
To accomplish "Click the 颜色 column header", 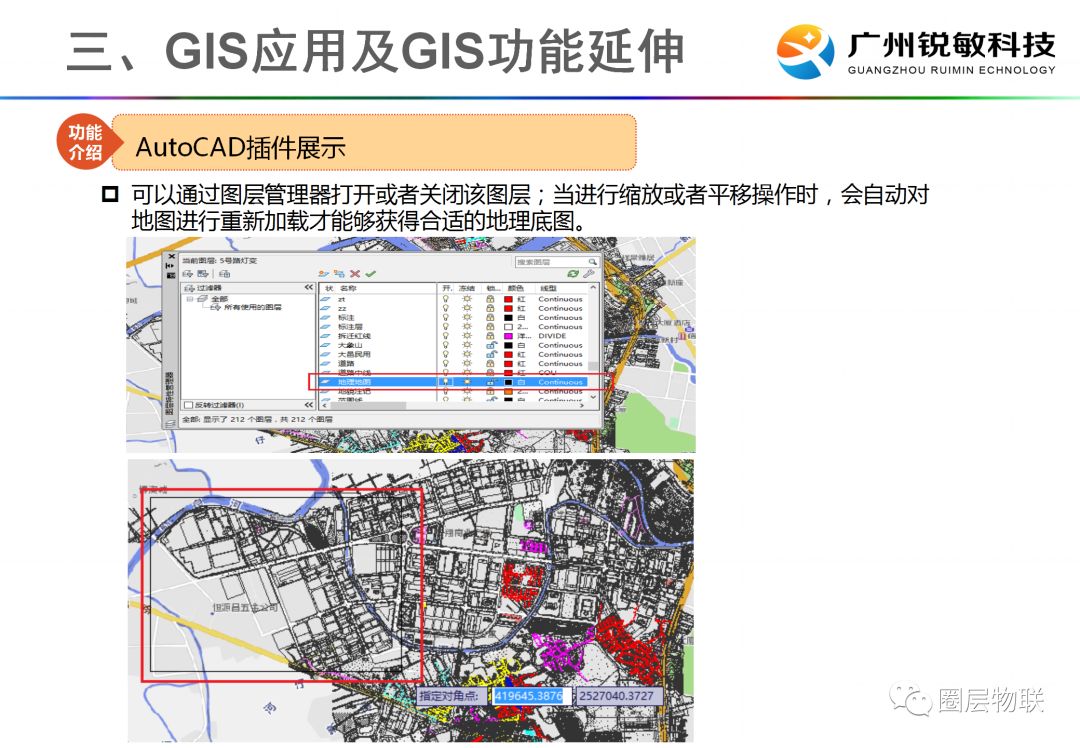I will coord(515,288).
